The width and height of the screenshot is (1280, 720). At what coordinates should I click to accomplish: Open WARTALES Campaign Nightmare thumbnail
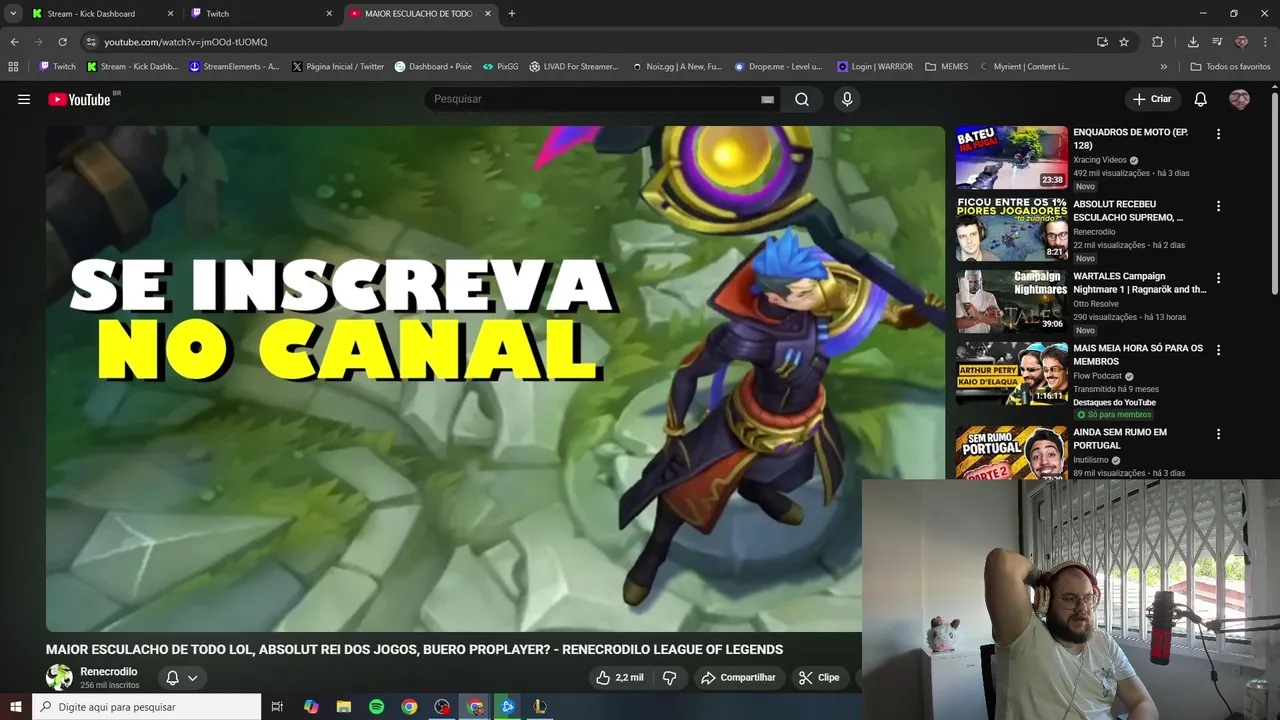point(1012,301)
